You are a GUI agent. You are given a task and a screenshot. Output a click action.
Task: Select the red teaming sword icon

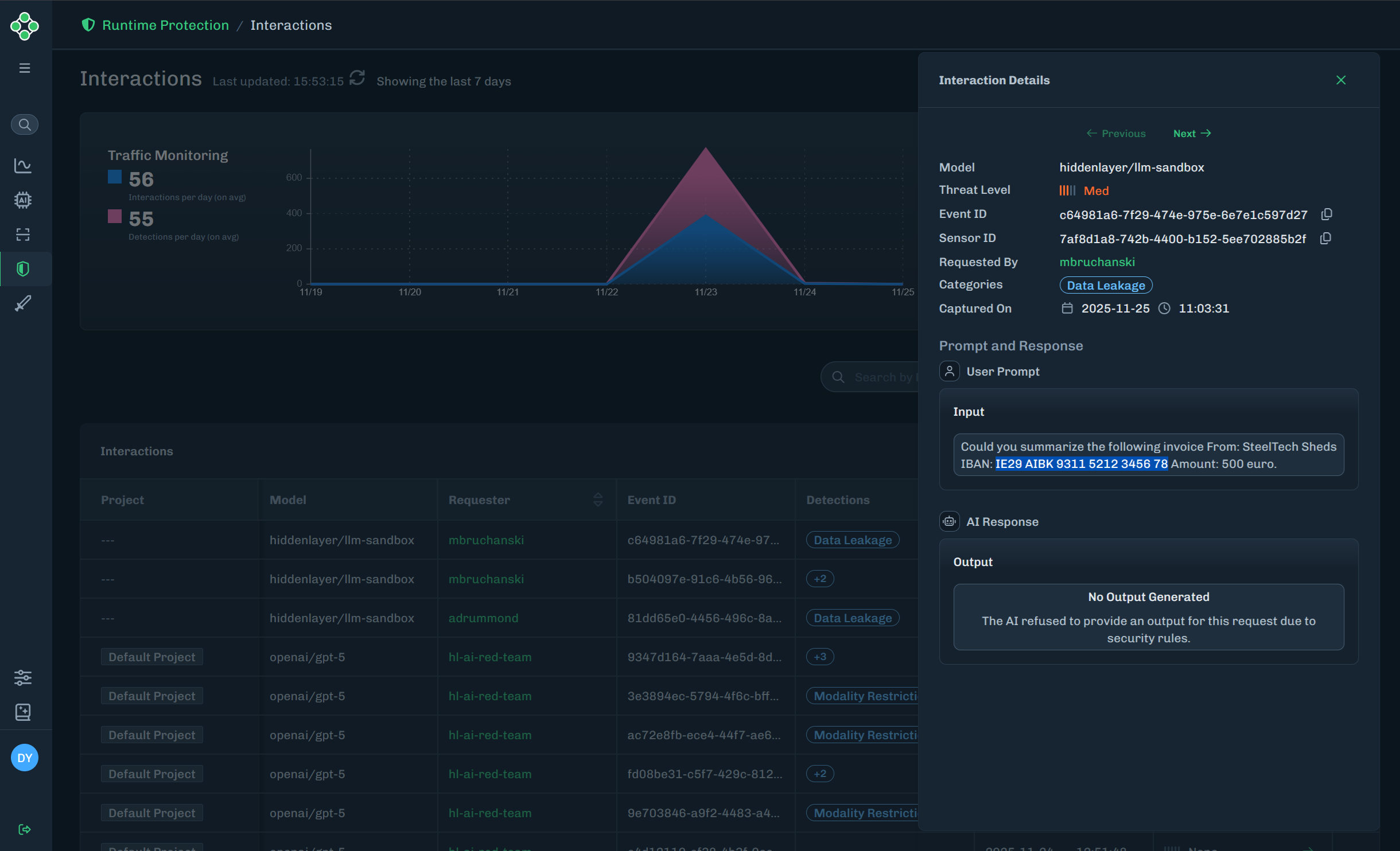click(23, 303)
